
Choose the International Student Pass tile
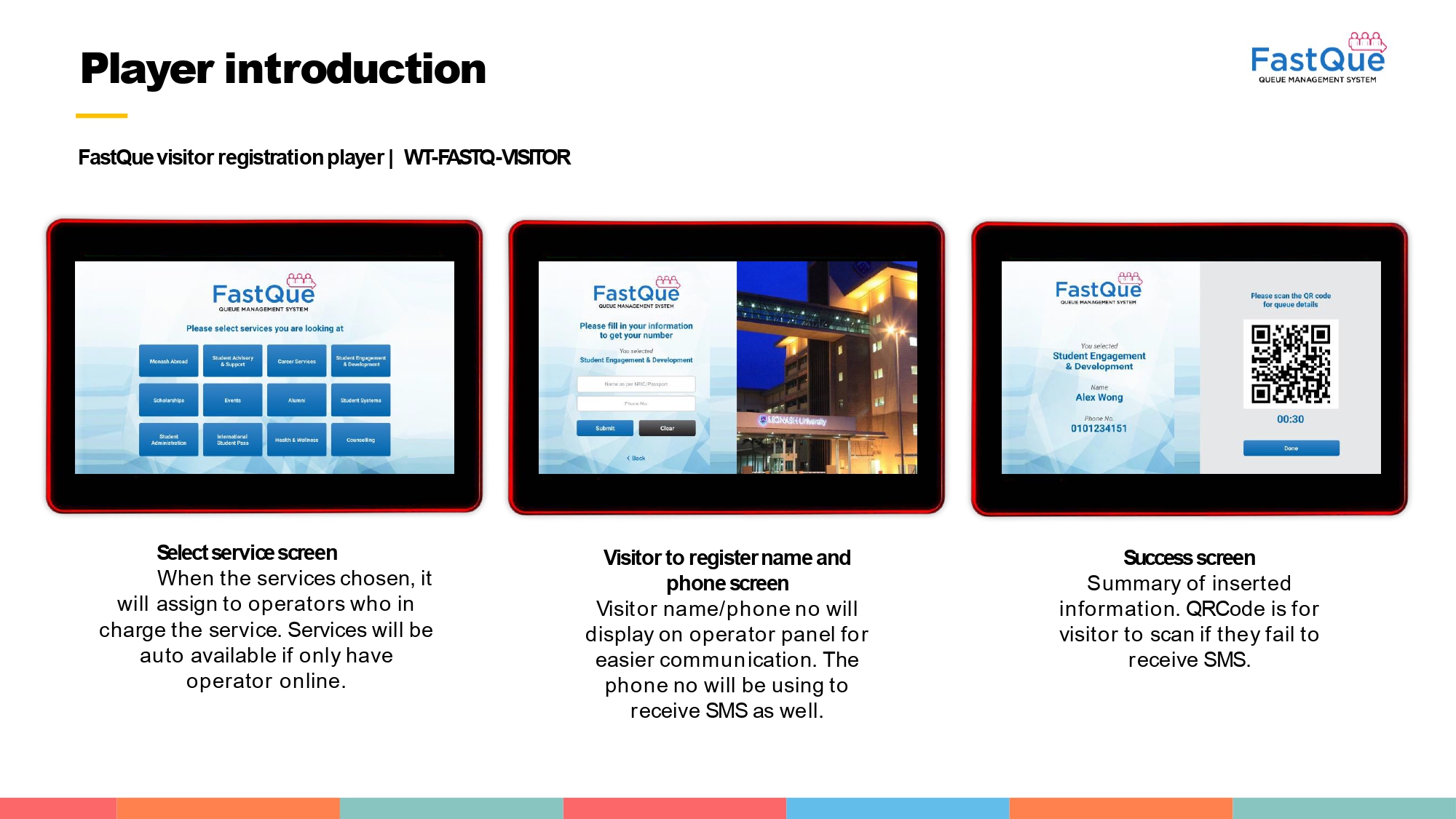232,440
